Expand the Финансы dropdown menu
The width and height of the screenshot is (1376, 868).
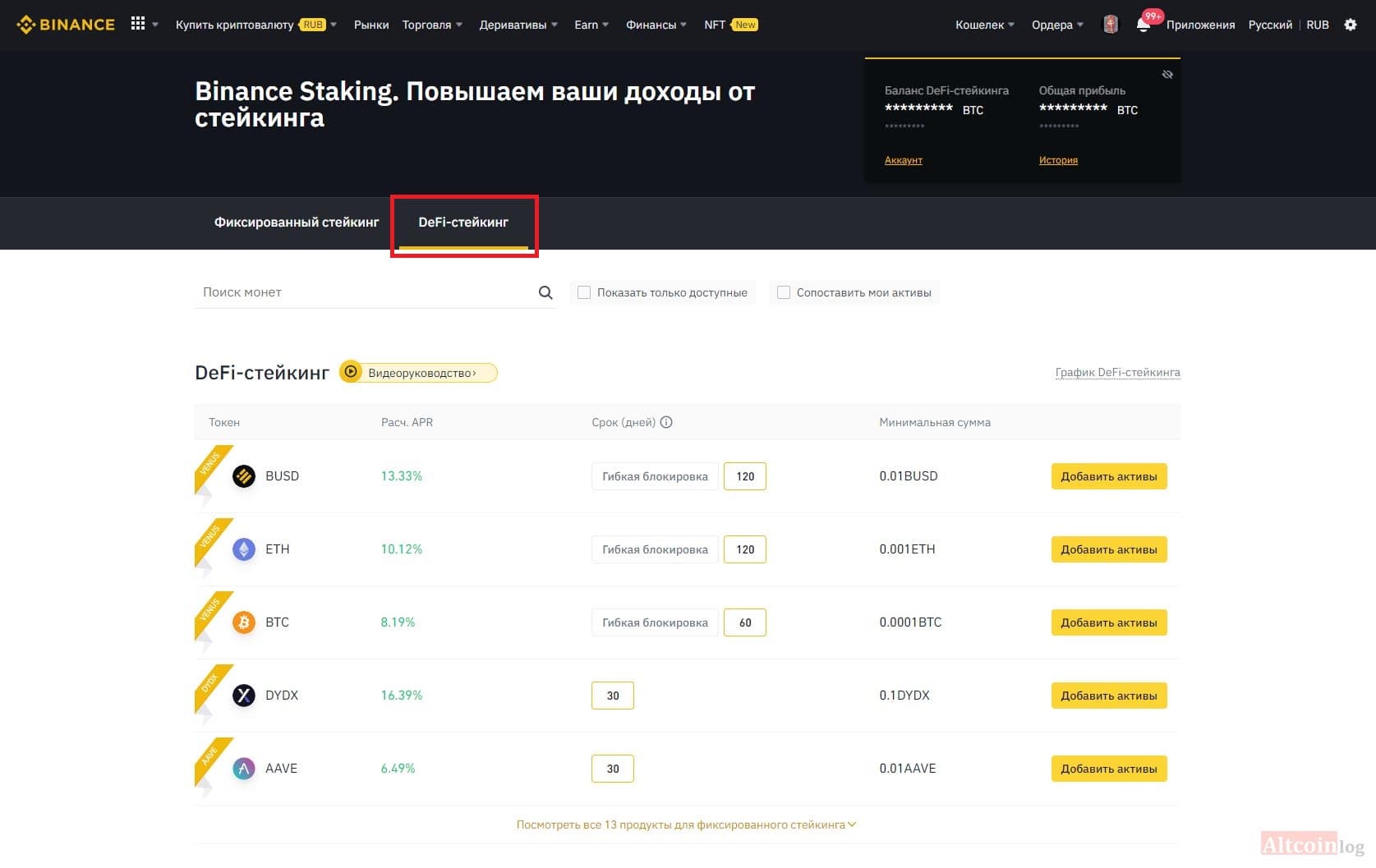(x=656, y=25)
